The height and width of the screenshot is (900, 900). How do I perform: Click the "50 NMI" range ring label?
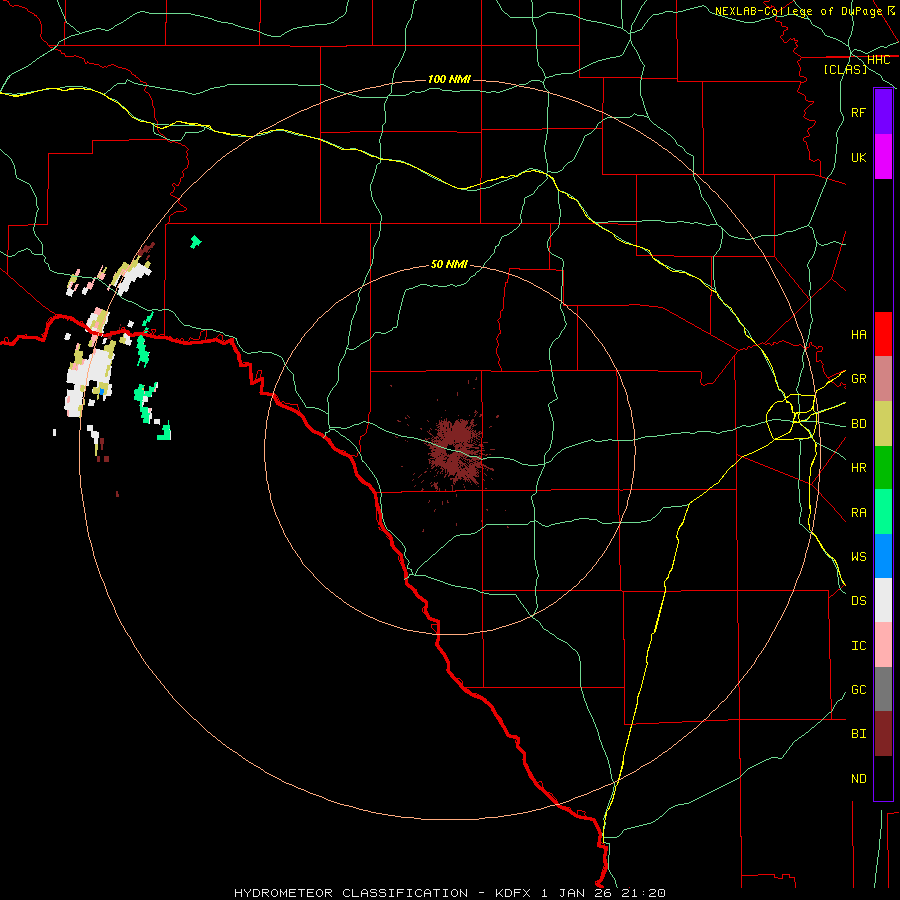[x=449, y=264]
